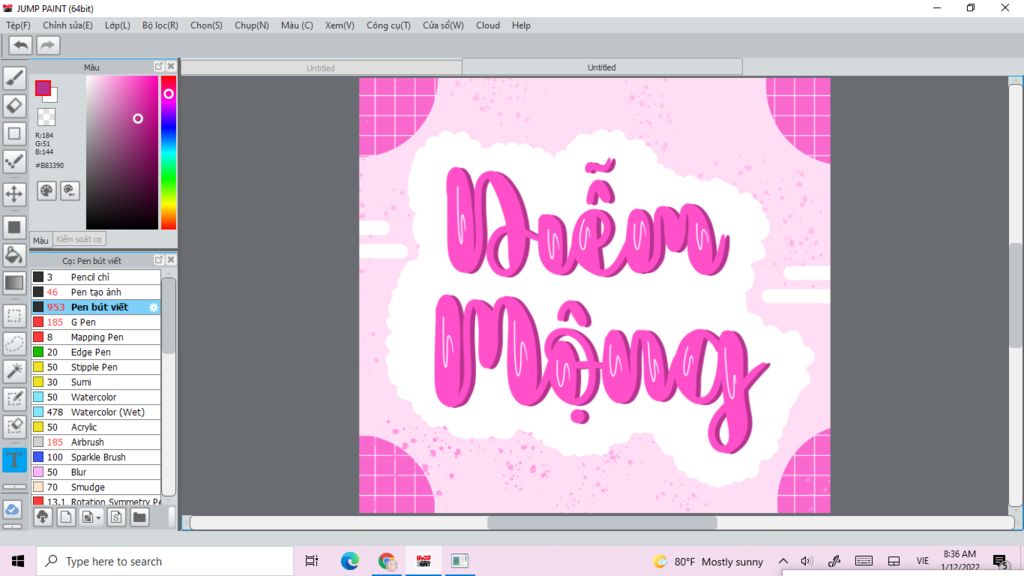This screenshot has width=1024, height=576.
Task: Open the brush folder icon
Action: point(139,517)
